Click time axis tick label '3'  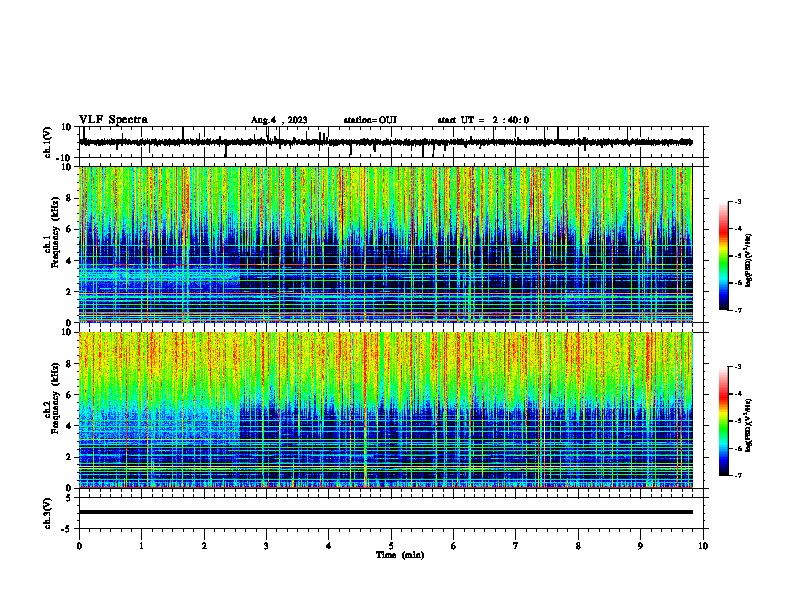point(266,546)
